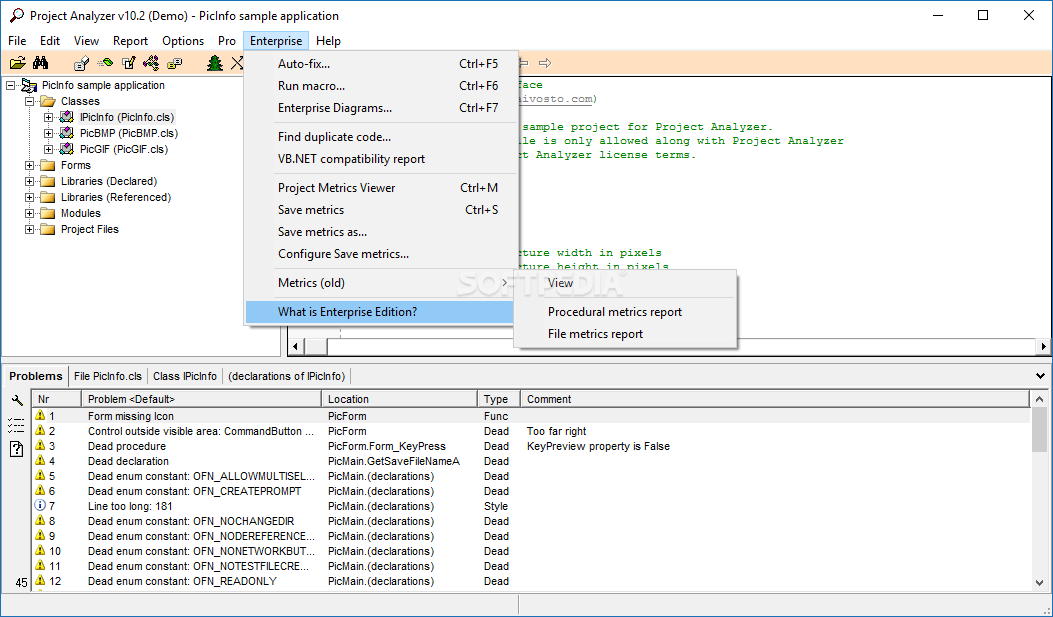
Task: Click the green flying eraser toolbar icon
Action: coord(105,63)
